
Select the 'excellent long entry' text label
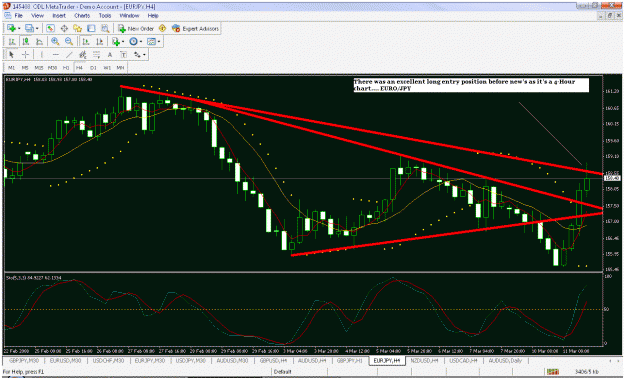point(471,85)
